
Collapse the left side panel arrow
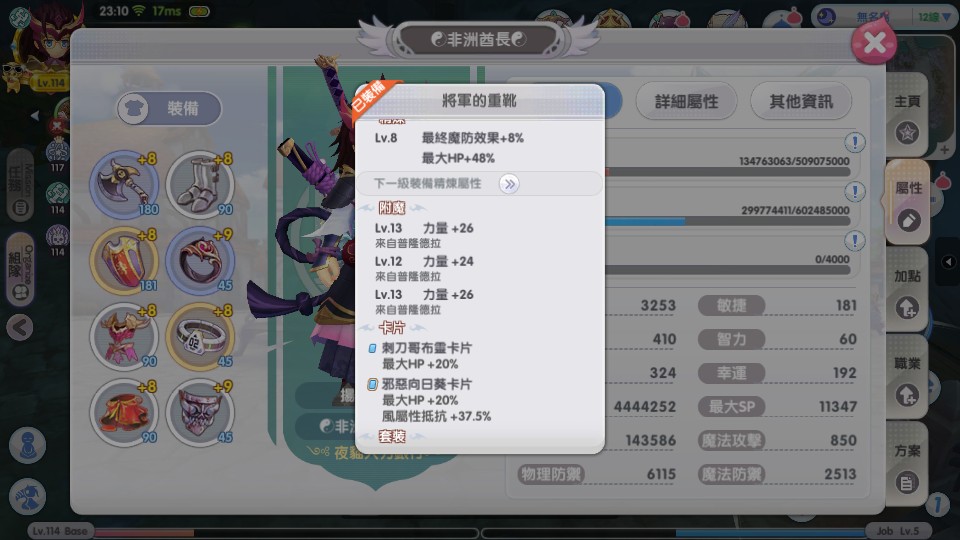coord(20,328)
